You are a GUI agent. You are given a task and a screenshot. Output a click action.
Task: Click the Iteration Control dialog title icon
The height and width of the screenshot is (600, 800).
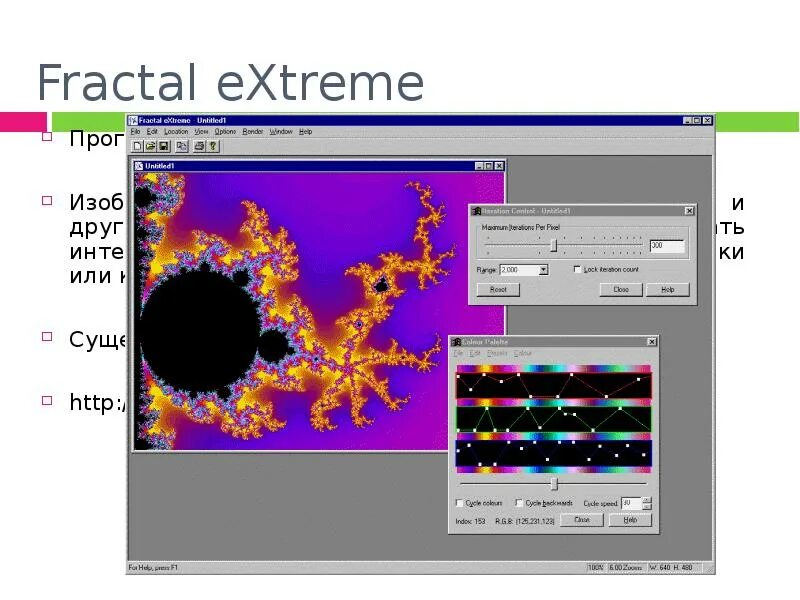[476, 211]
